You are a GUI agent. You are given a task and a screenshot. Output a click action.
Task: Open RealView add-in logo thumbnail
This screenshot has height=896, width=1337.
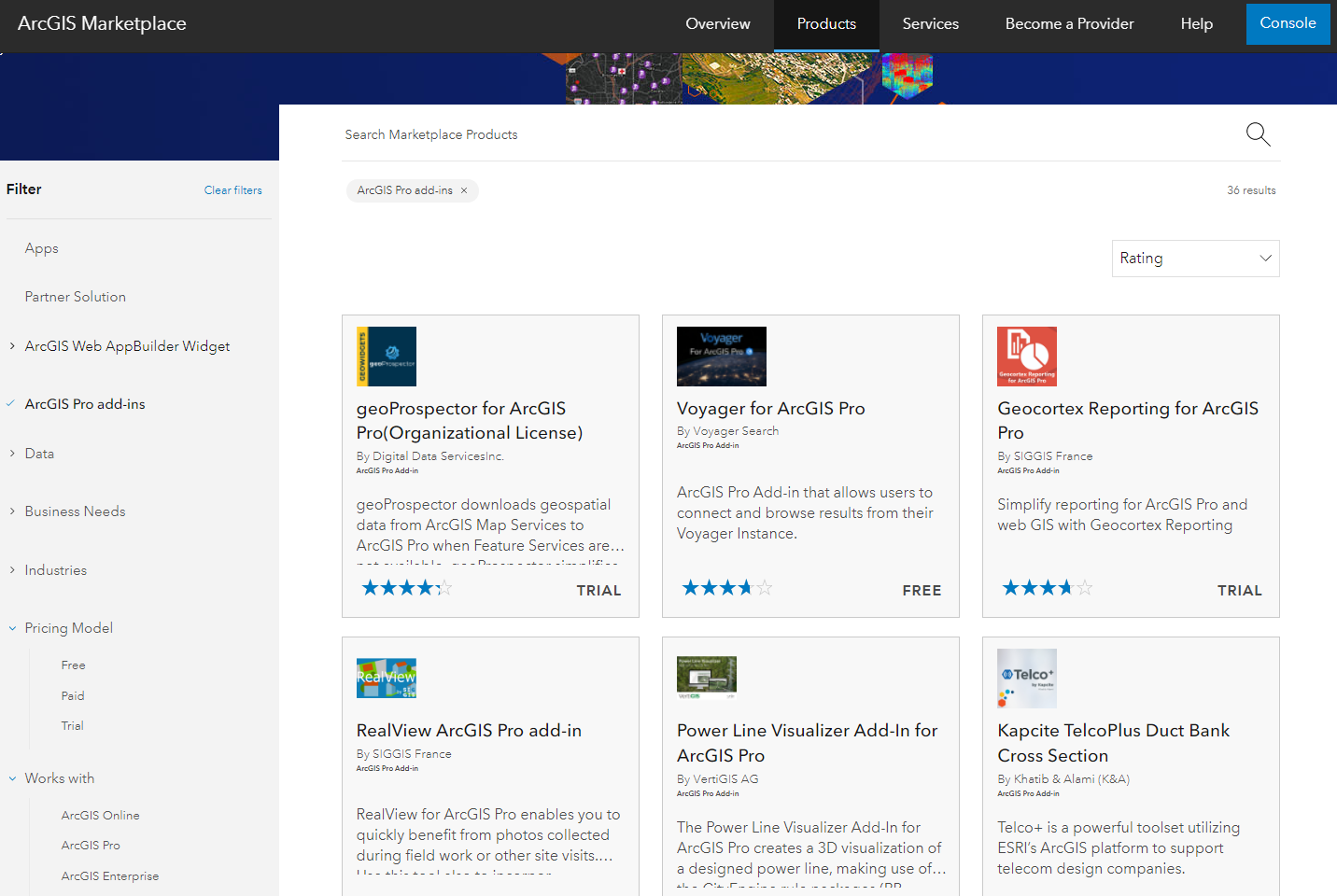pyautogui.click(x=387, y=679)
